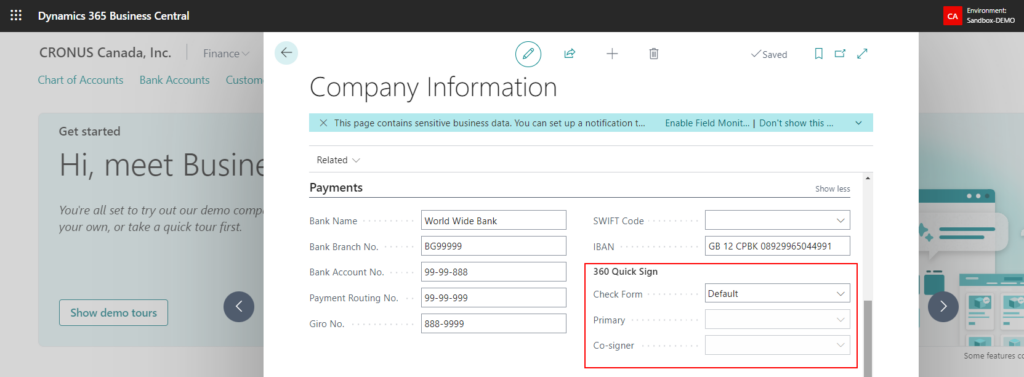Click the share icon in toolbar
Image resolution: width=1024 pixels, height=377 pixels.
click(x=569, y=54)
